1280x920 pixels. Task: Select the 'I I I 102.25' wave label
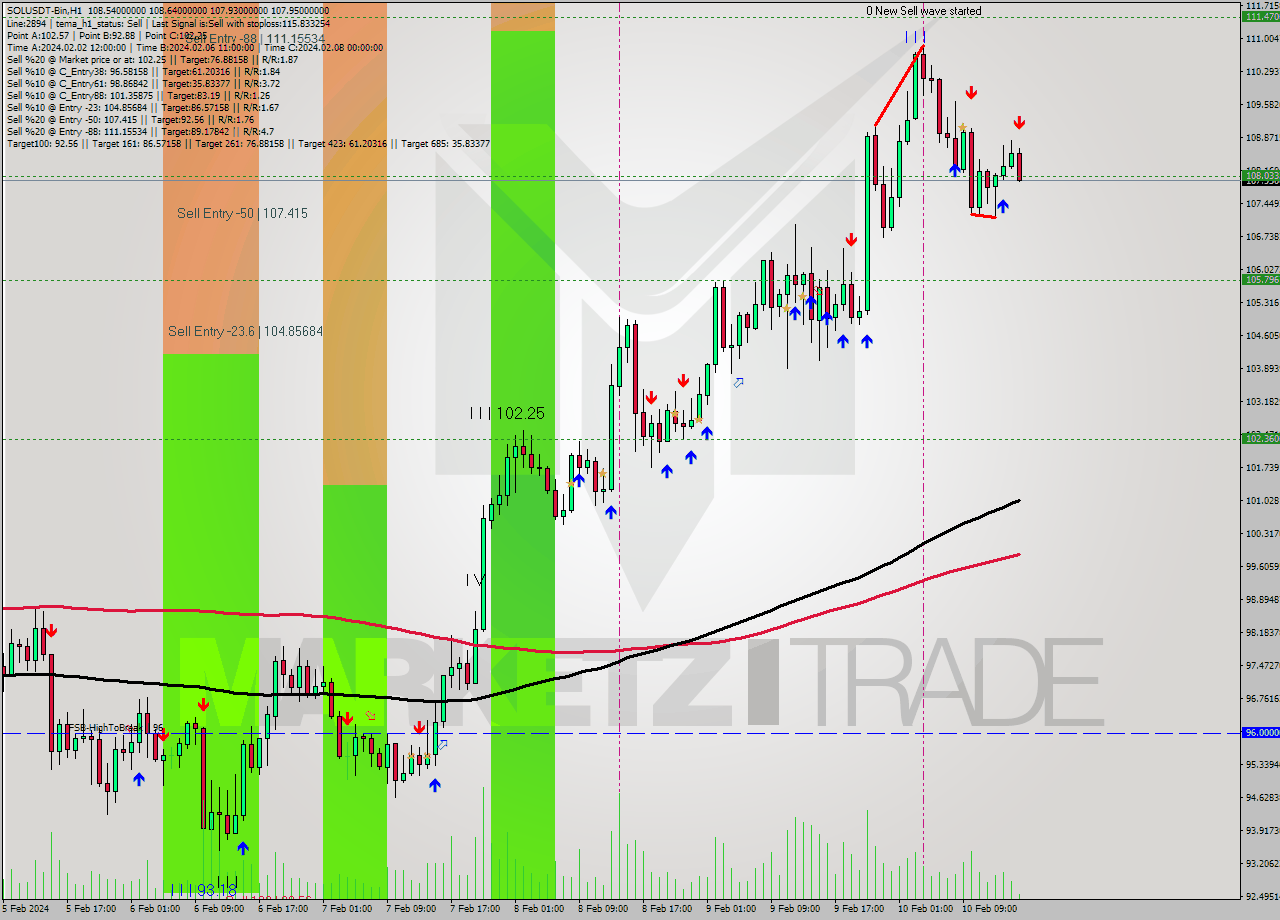click(507, 413)
